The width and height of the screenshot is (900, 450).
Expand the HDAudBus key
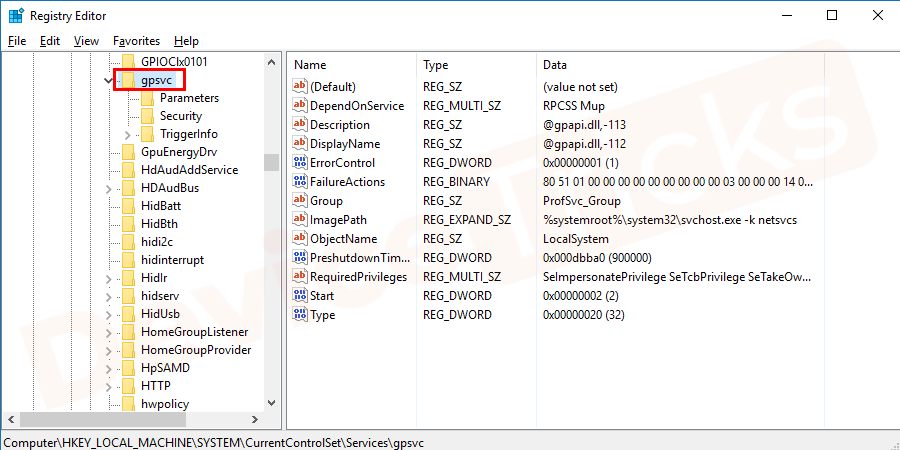coord(109,188)
